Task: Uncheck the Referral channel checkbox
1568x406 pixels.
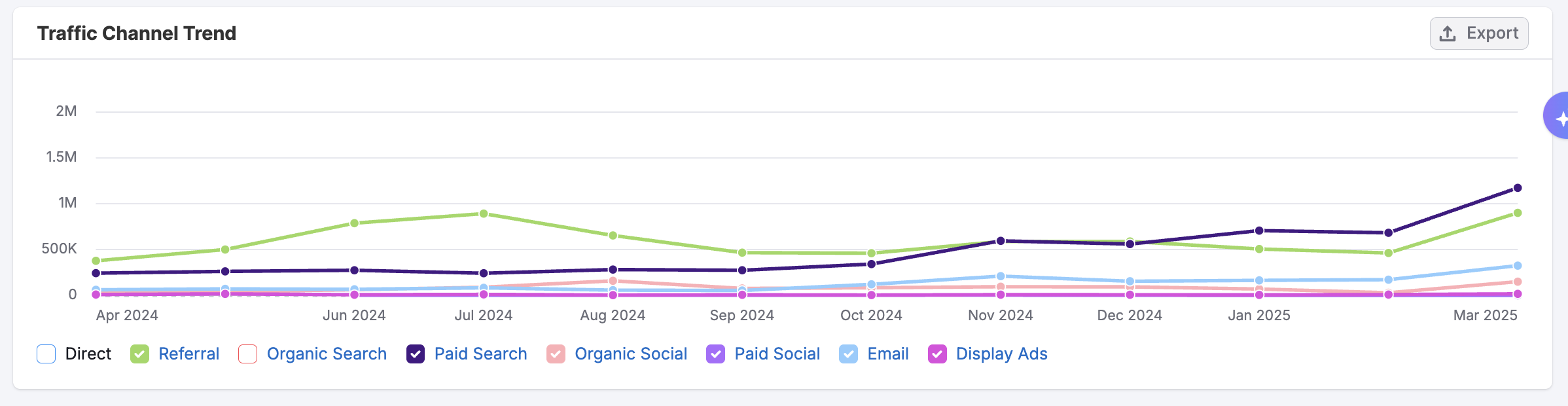Action: (139, 354)
